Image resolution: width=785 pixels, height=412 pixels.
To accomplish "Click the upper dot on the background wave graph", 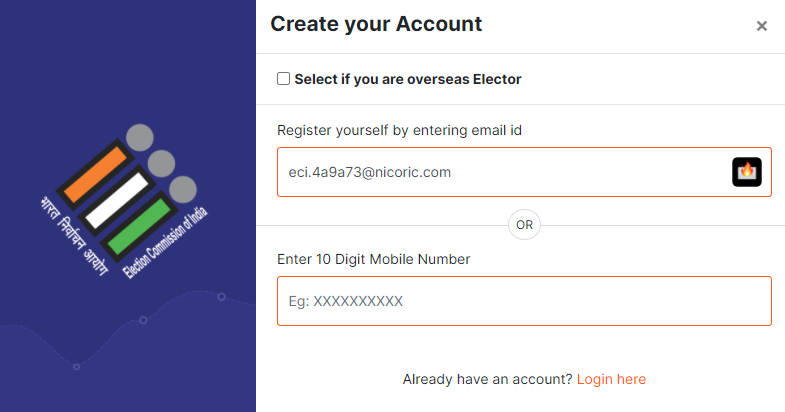I will point(221,297).
